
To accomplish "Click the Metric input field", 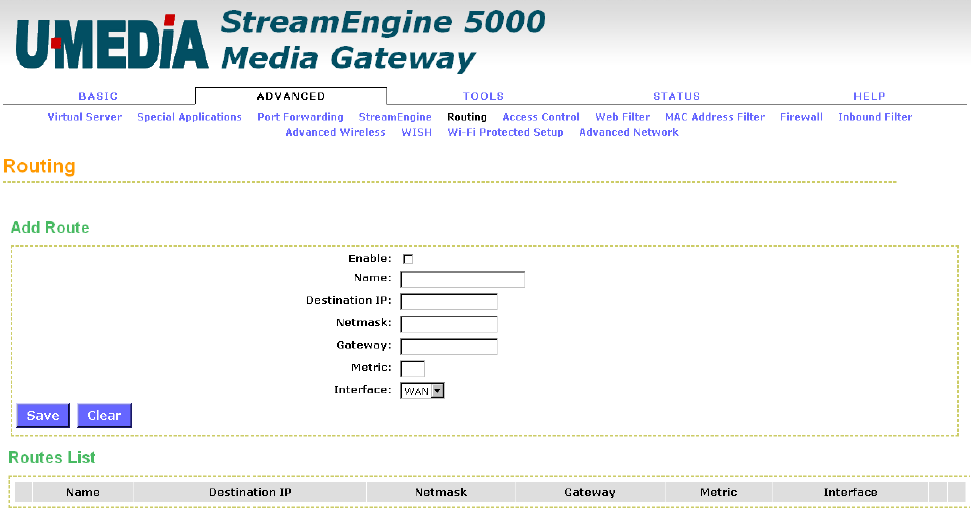I will point(412,369).
